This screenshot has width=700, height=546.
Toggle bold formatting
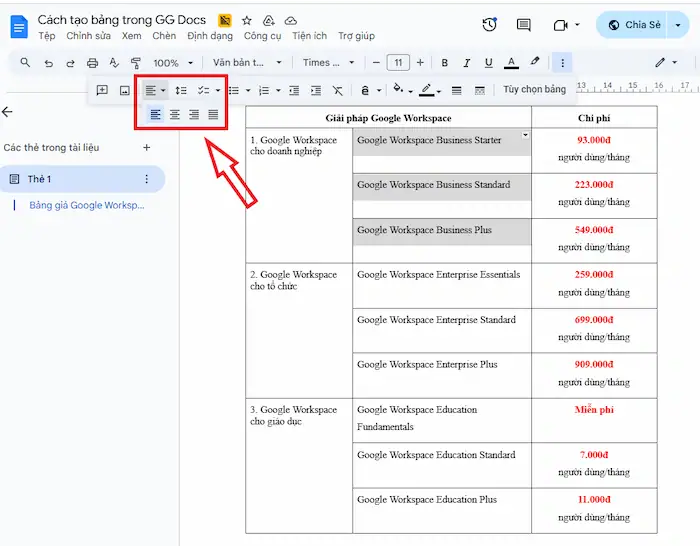444,63
